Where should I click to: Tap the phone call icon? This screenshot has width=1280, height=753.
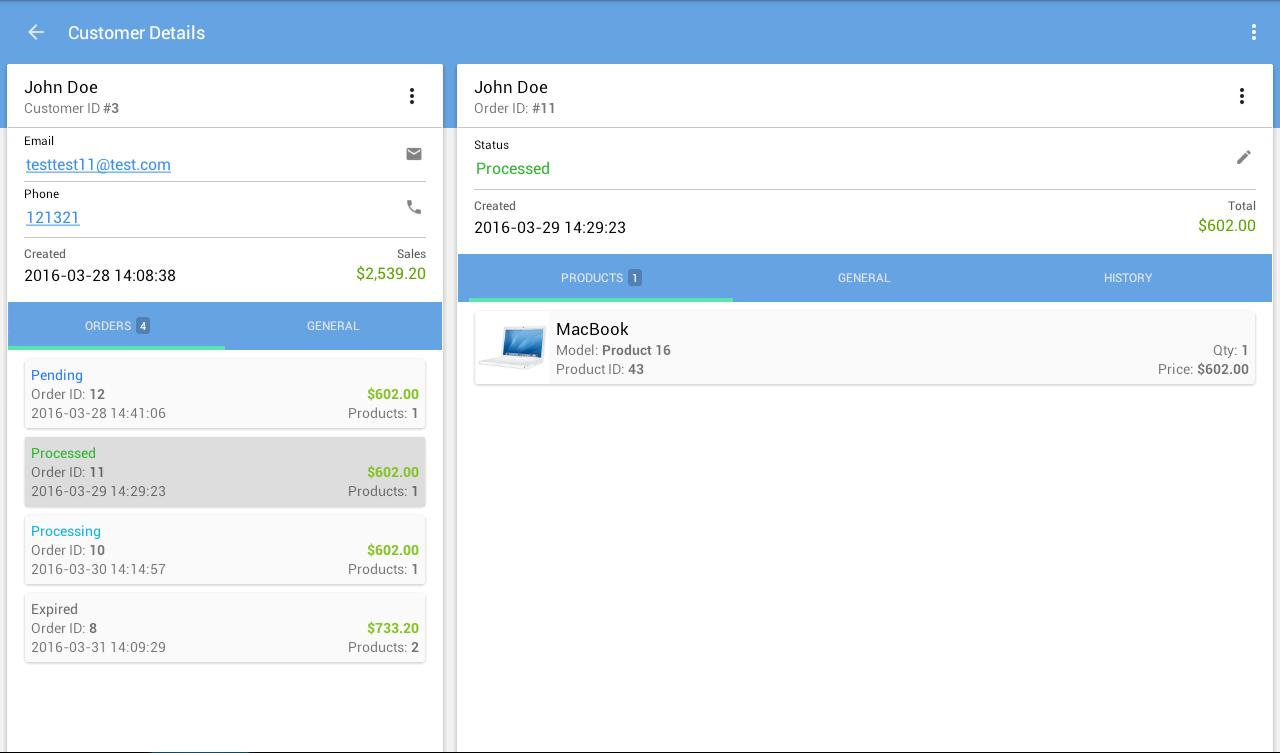click(x=414, y=207)
